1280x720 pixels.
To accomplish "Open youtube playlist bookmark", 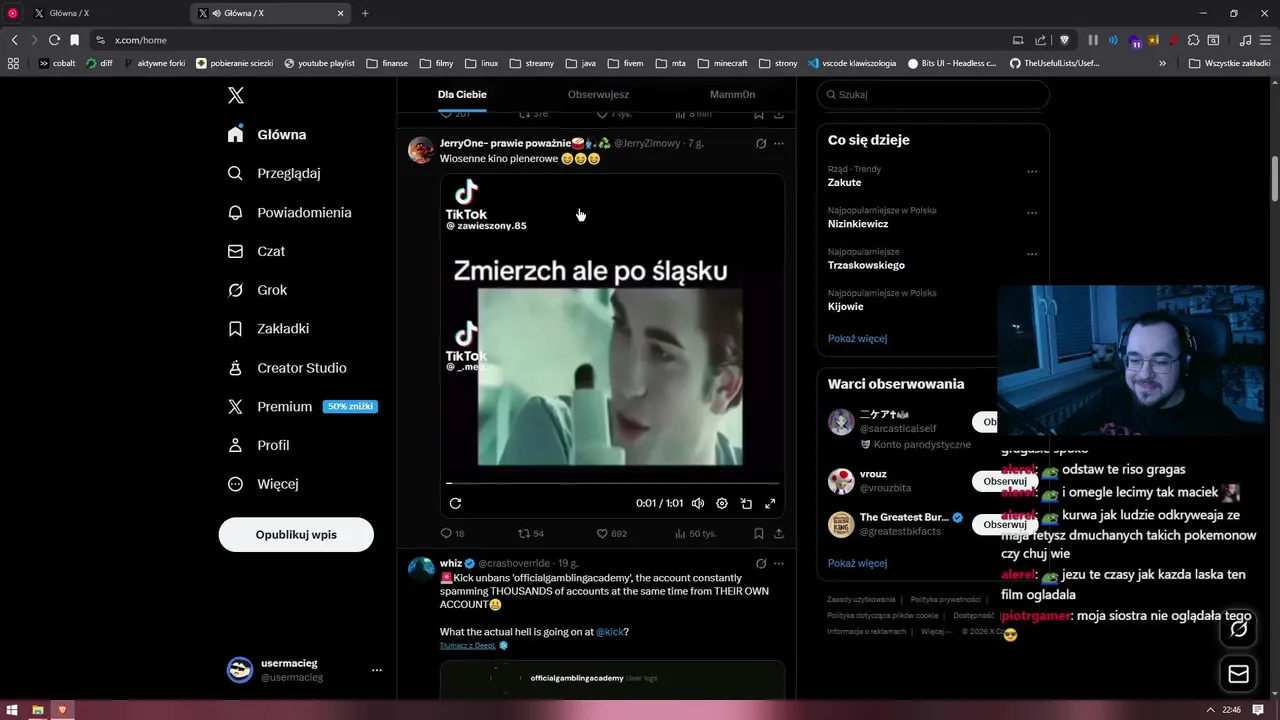I will [319, 63].
